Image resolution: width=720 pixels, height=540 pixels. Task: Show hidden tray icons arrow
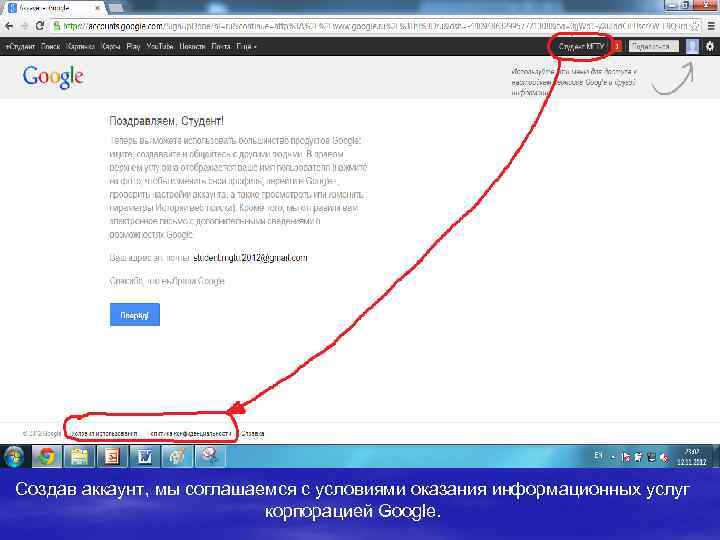(613, 457)
